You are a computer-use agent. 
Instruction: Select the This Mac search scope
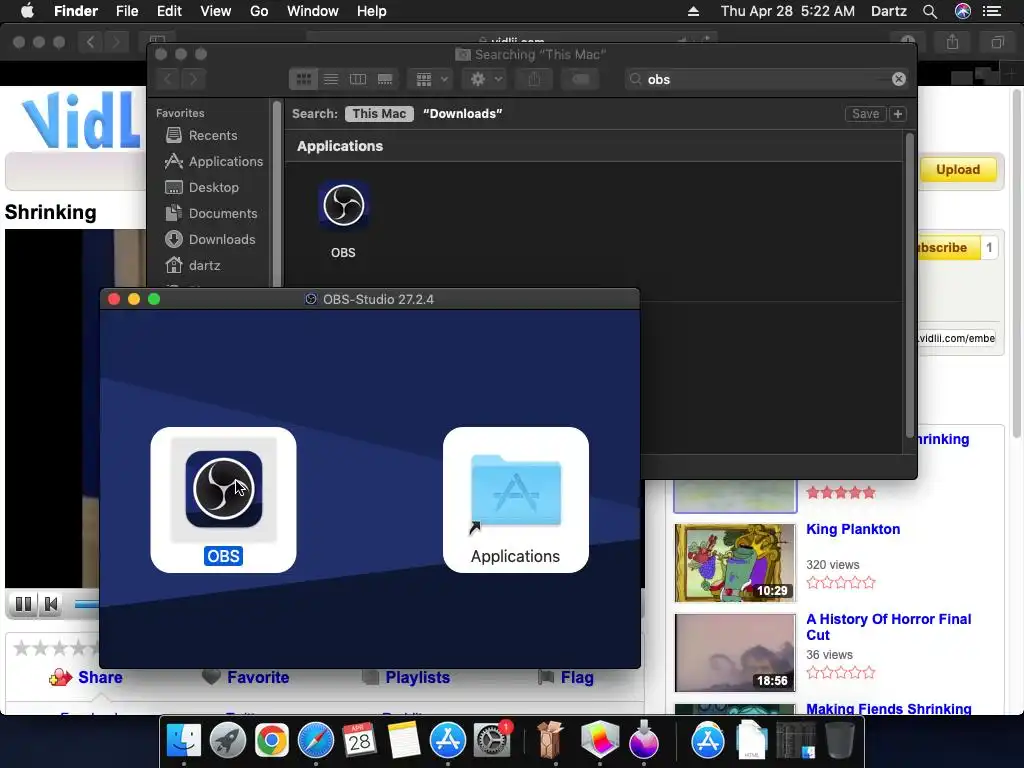click(x=379, y=114)
